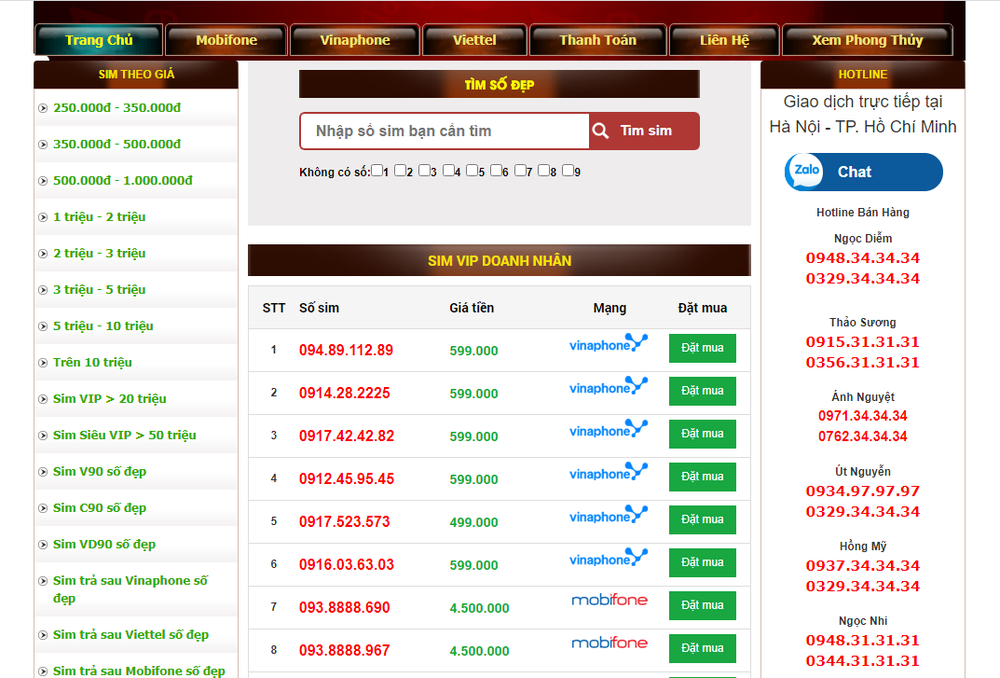This screenshot has width=1000, height=678.
Task: Open Sim trả sau Vinaphone số đẹp link
Action: [130, 589]
